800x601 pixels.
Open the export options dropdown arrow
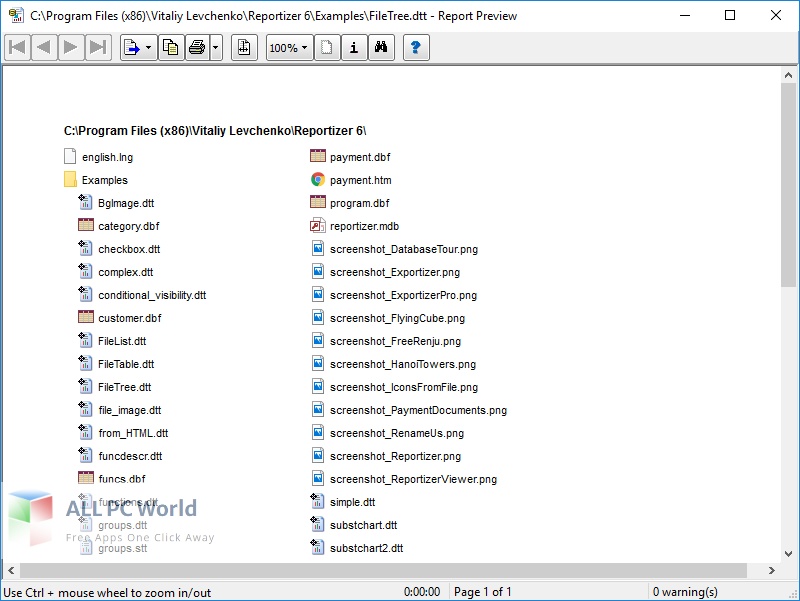coord(149,48)
